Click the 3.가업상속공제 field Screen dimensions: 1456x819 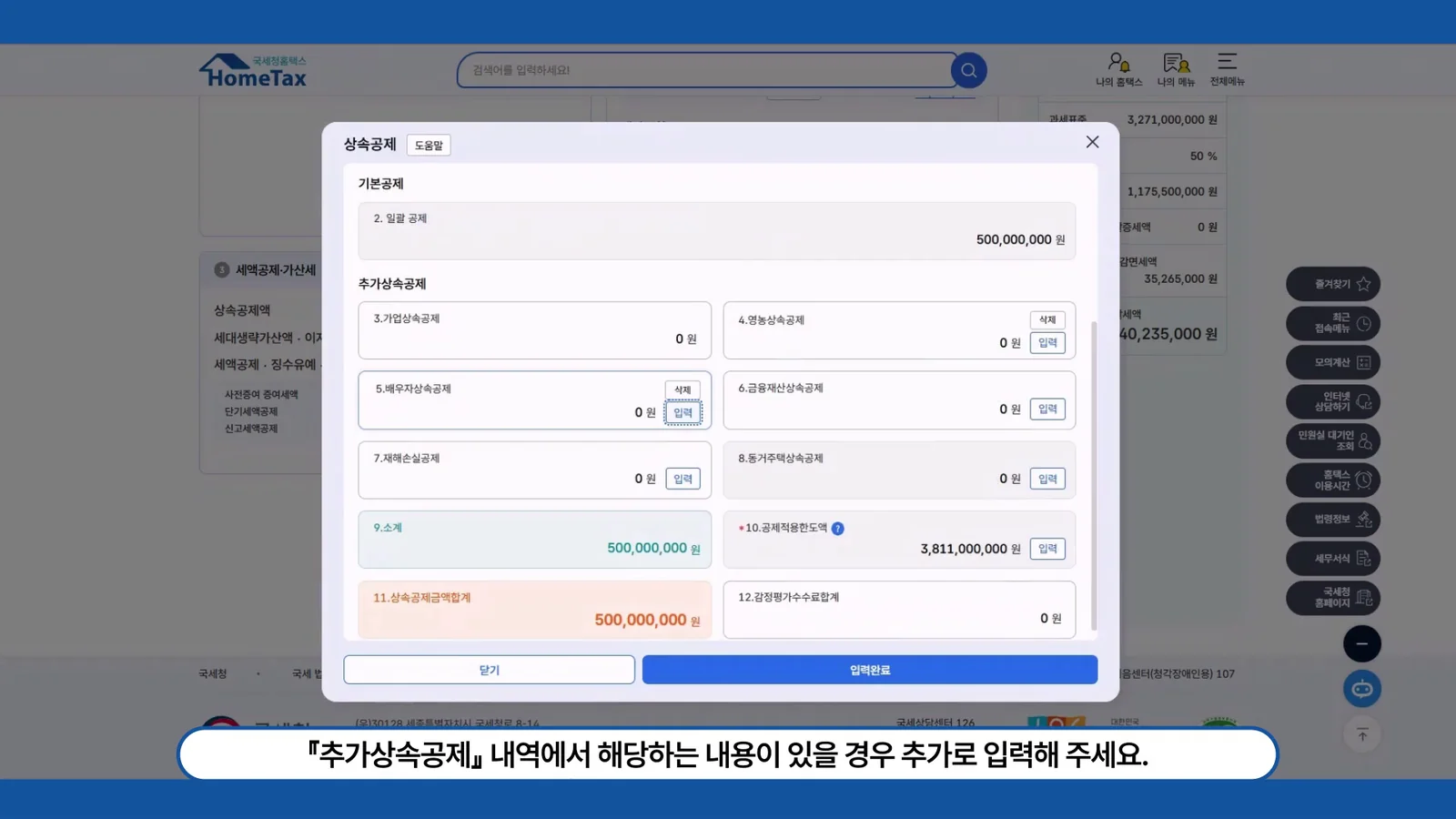pyautogui.click(x=535, y=330)
